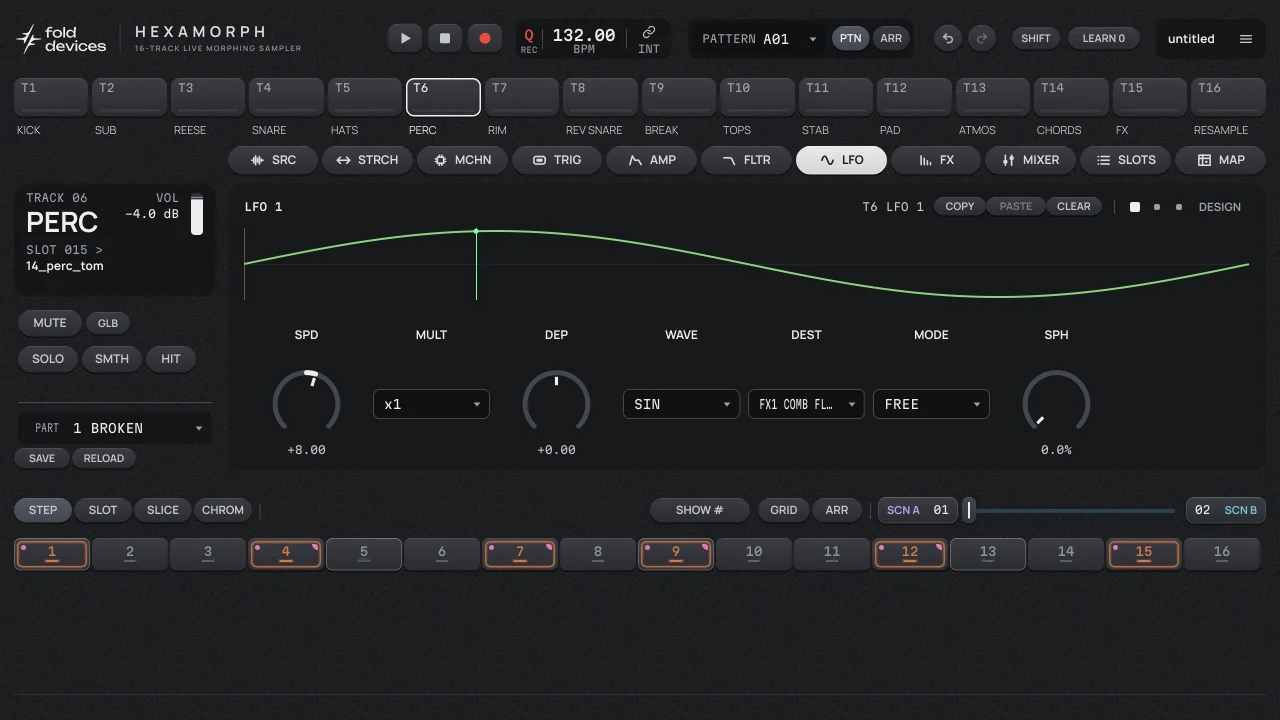This screenshot has width=1280, height=720.
Task: Mute the PERC track
Action: coord(50,323)
